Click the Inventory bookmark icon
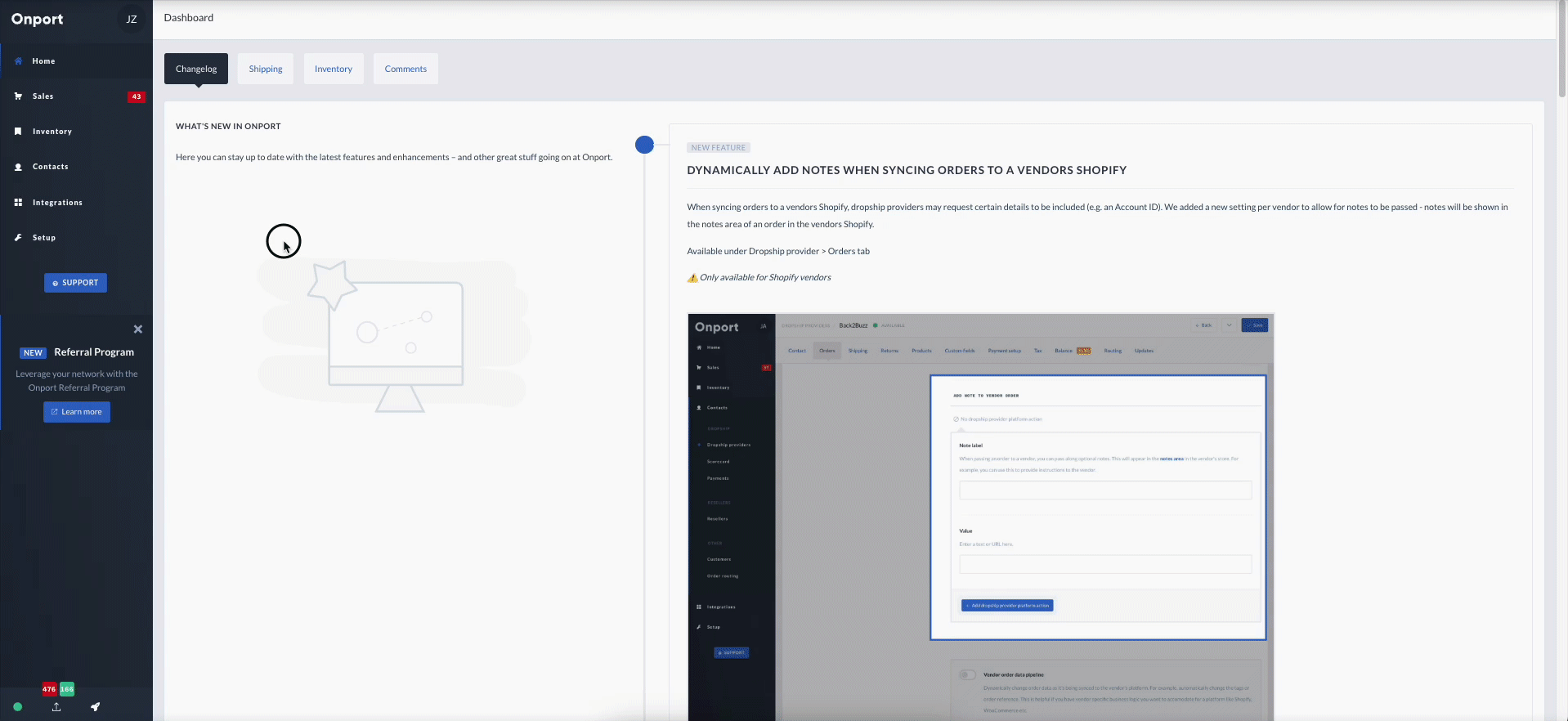1568x721 pixels. [x=18, y=132]
